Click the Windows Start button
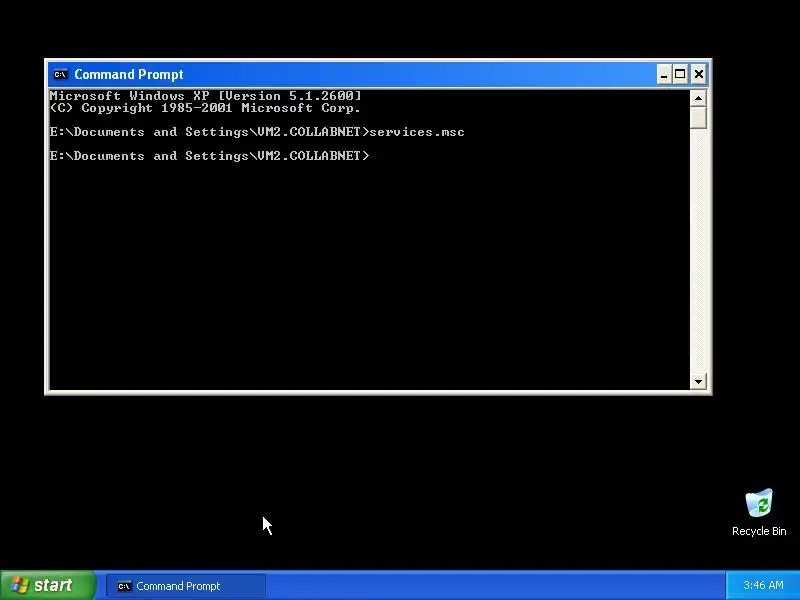 coord(47,585)
